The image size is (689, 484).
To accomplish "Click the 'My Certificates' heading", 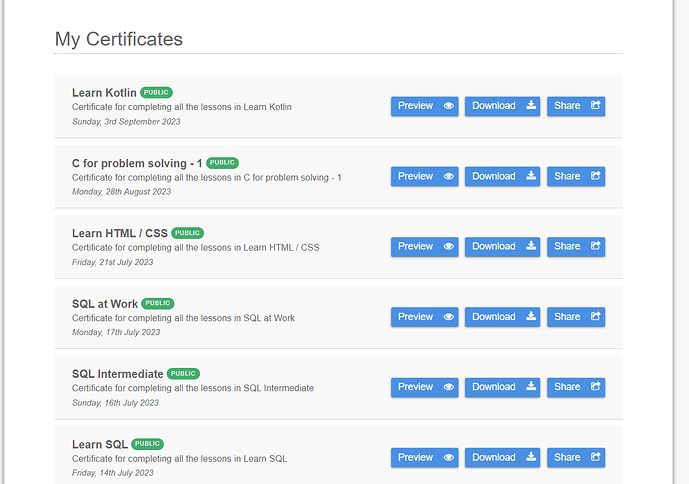I will [x=119, y=39].
